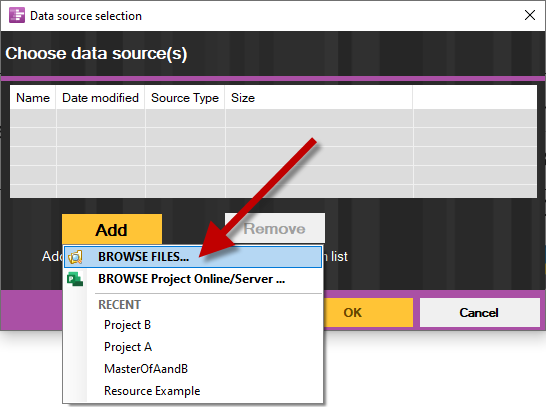Click the Project Online/Server green icon

75,279
